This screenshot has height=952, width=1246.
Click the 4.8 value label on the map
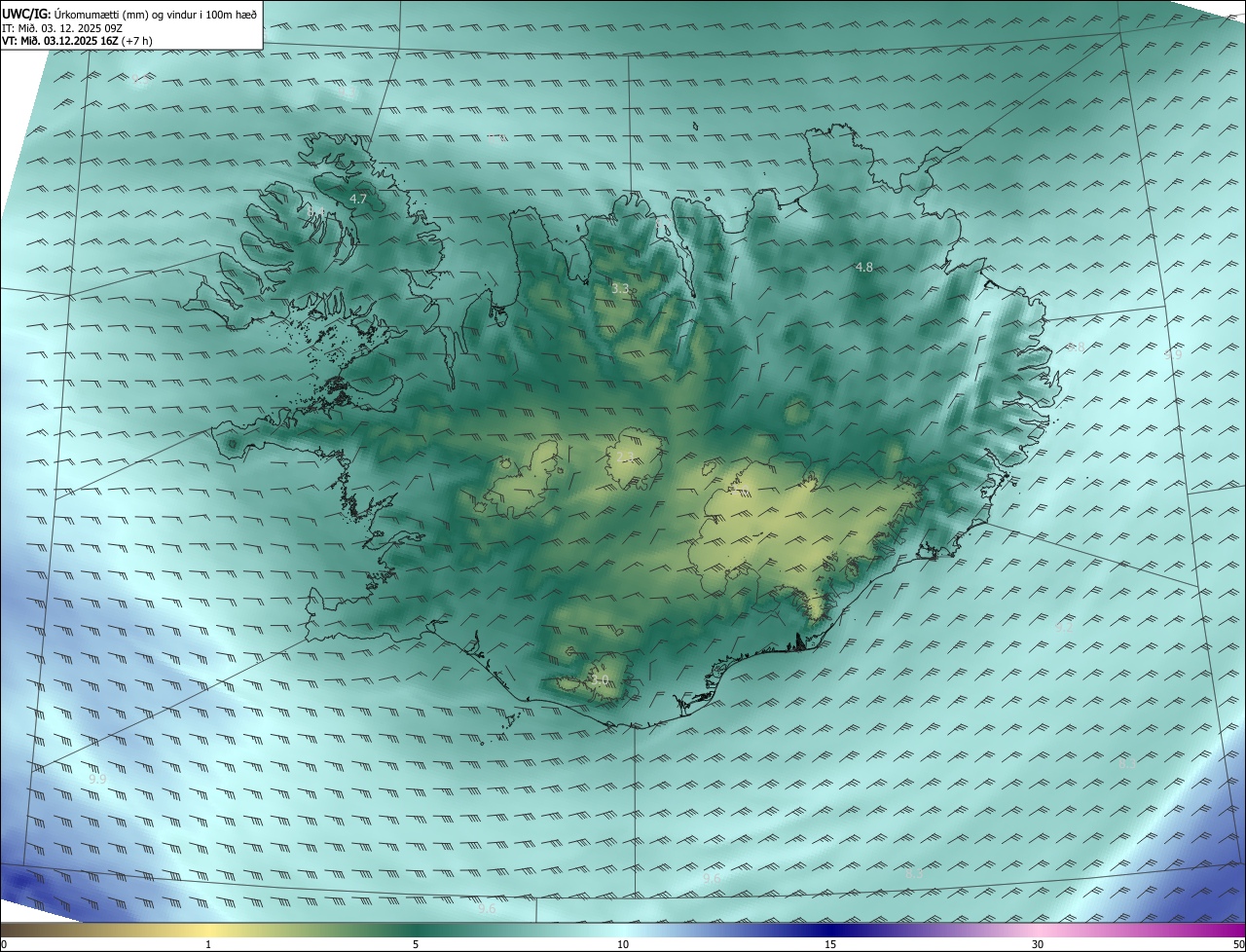[x=863, y=267]
